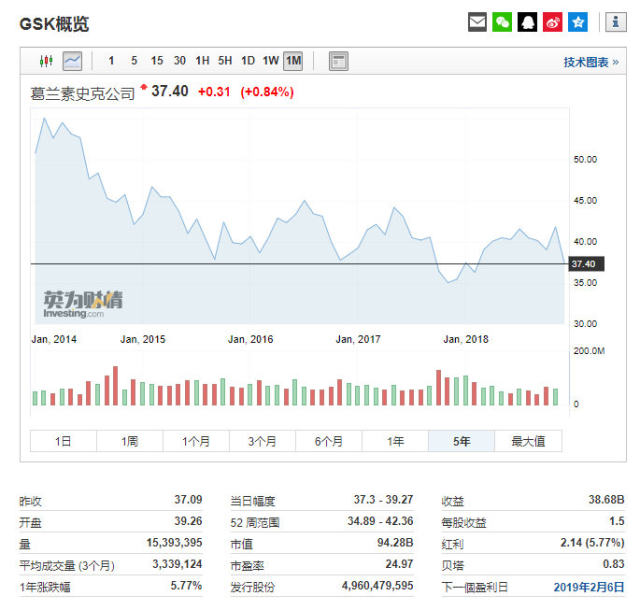Share to Weibo using the red icon

coord(553,22)
